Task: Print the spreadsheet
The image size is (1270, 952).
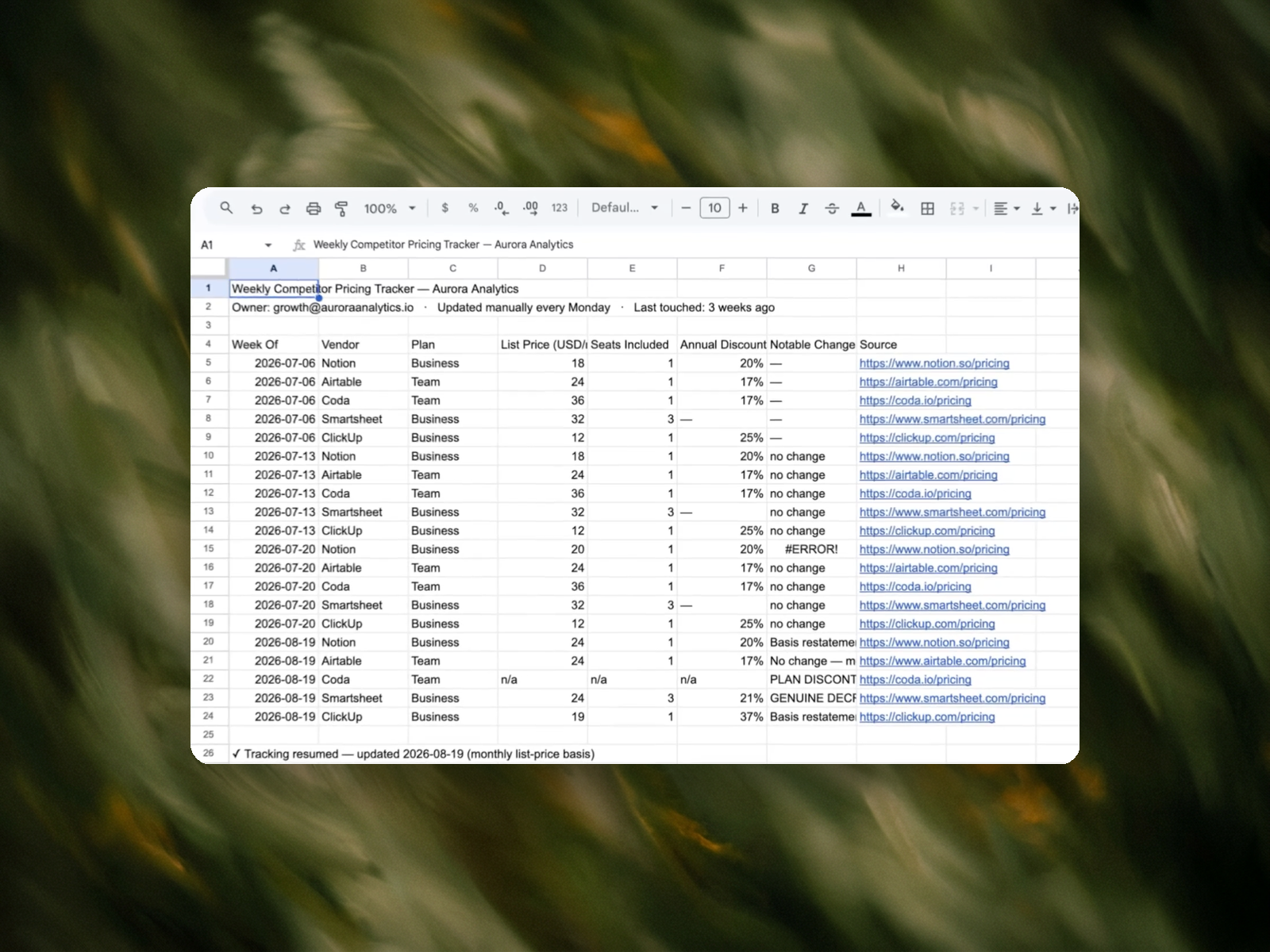Action: pyautogui.click(x=314, y=209)
